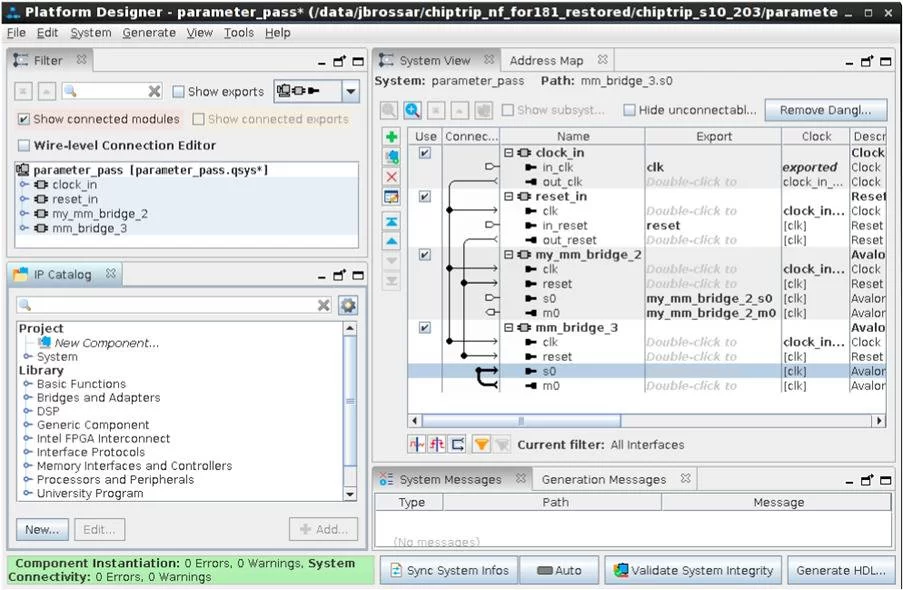The width and height of the screenshot is (903, 590).
Task: Click the red X remove icon
Action: click(391, 176)
